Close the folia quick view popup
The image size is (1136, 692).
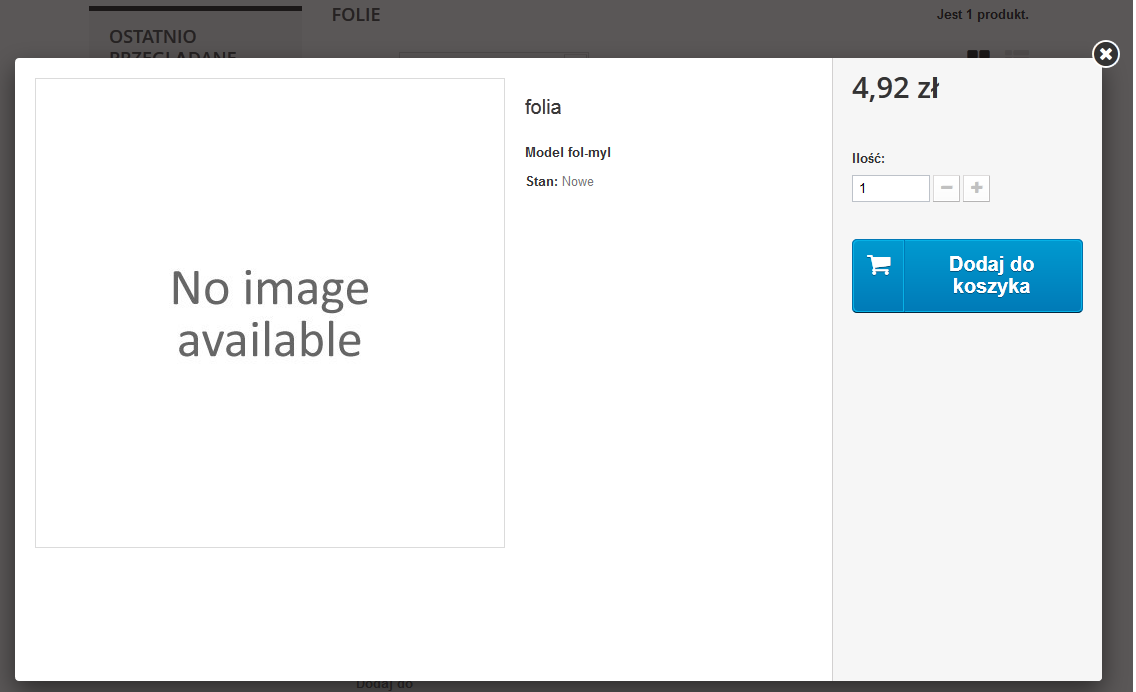[x=1106, y=54]
